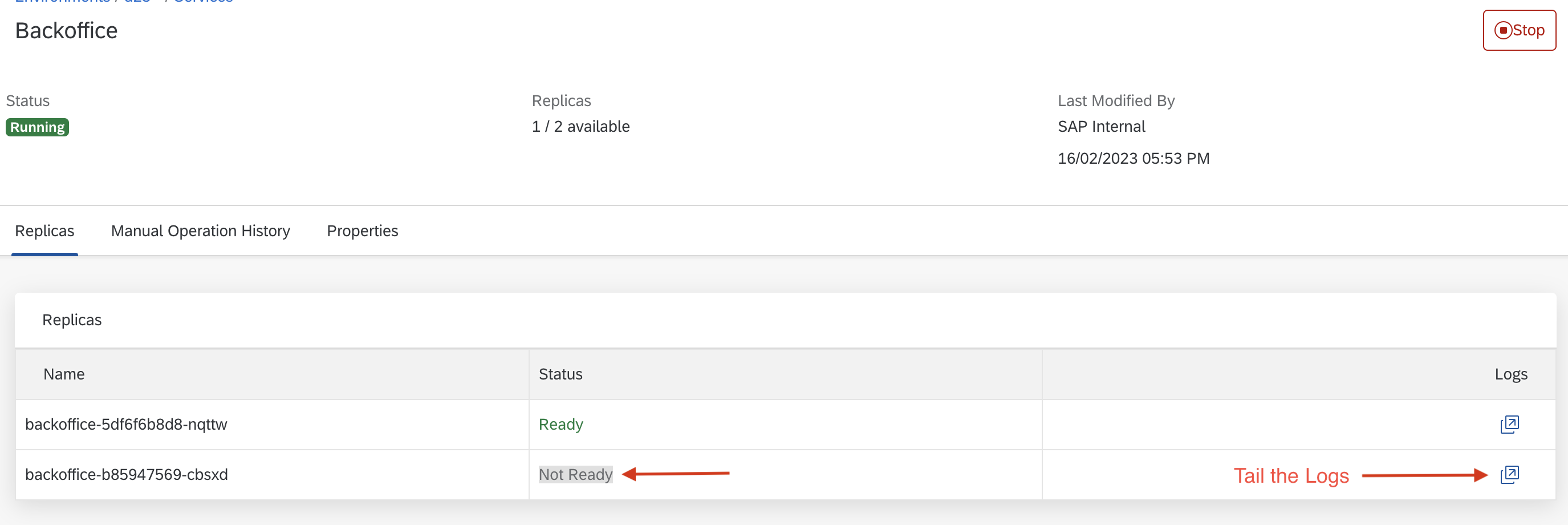Switch to Manual Operation History tab
The width and height of the screenshot is (1568, 525).
(200, 231)
